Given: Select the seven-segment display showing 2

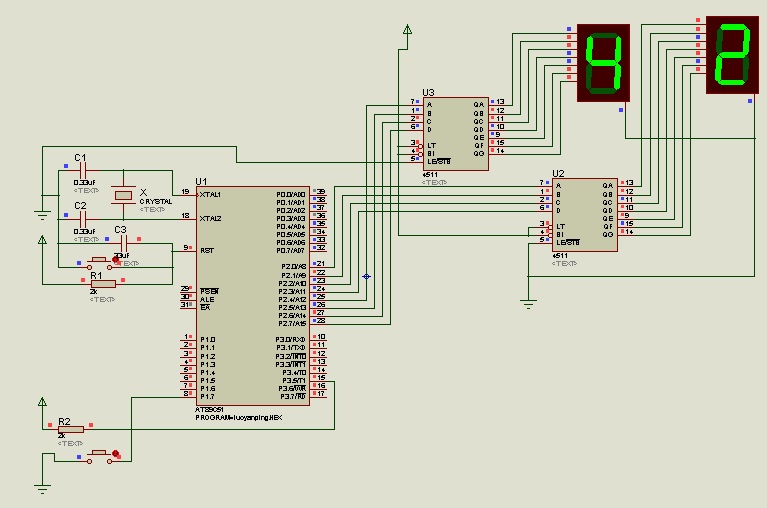Looking at the screenshot, I should click(x=732, y=57).
